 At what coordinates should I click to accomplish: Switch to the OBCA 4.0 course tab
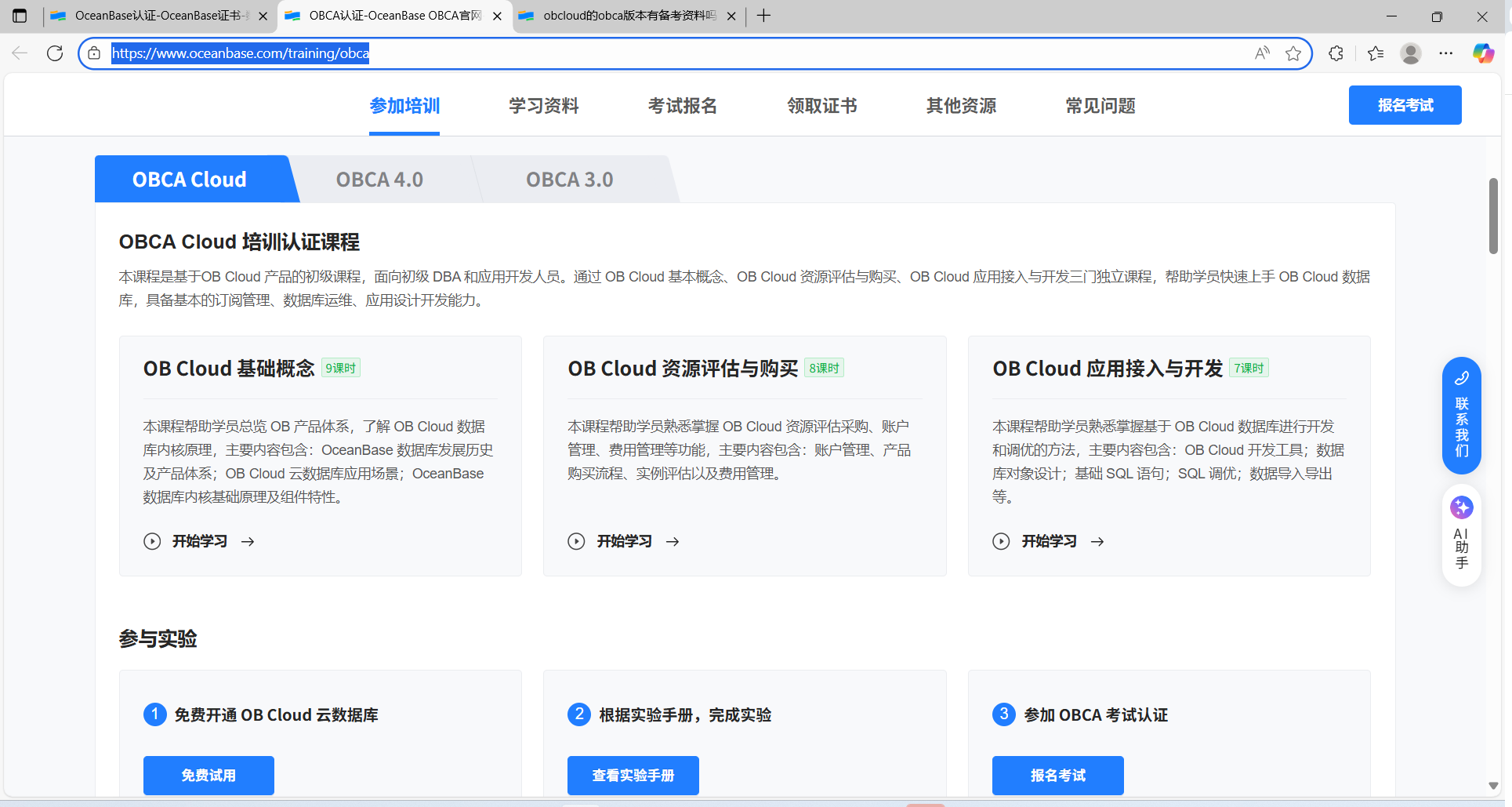click(379, 179)
